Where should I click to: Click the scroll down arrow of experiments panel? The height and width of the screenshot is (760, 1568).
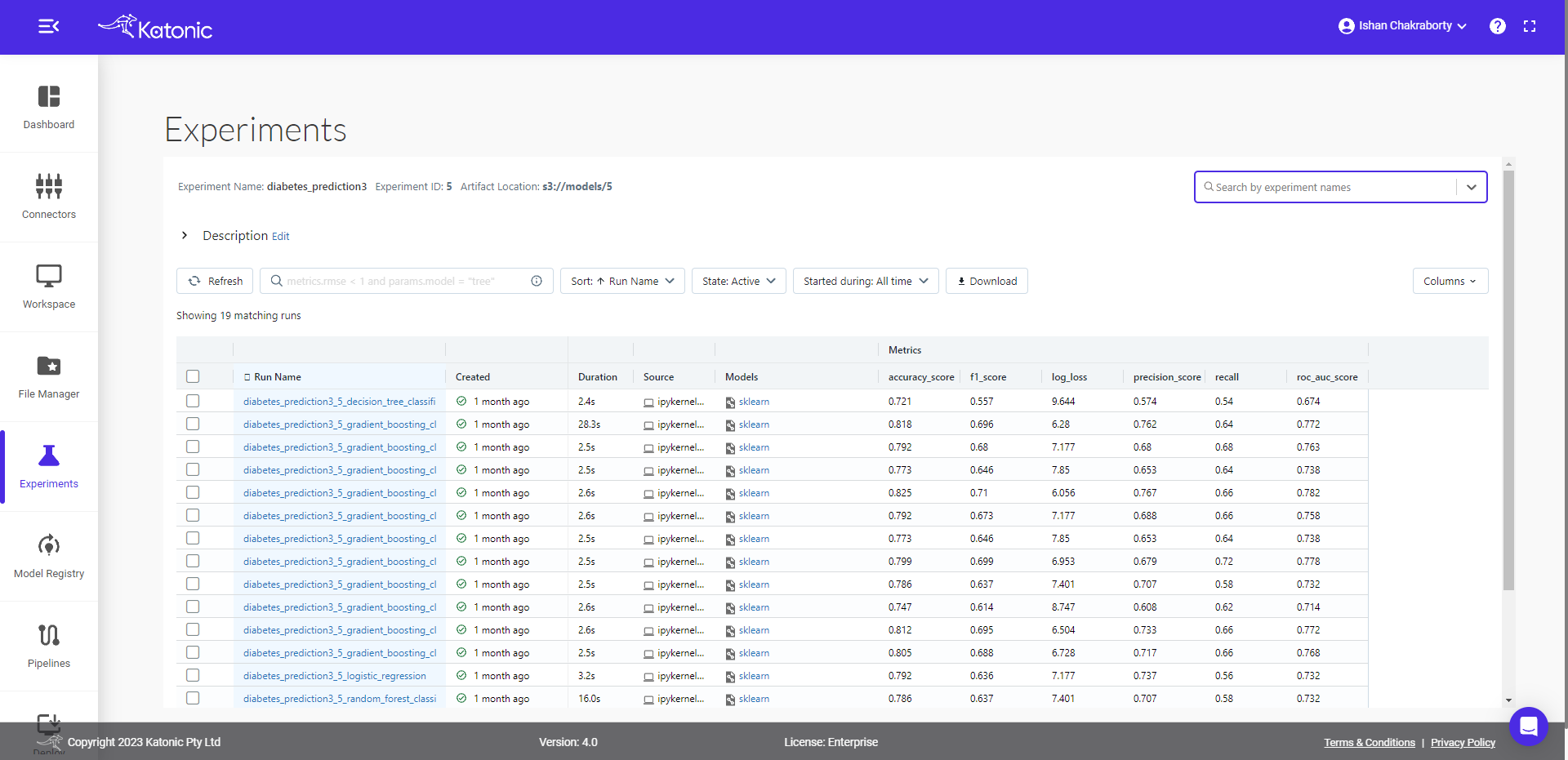1508,700
